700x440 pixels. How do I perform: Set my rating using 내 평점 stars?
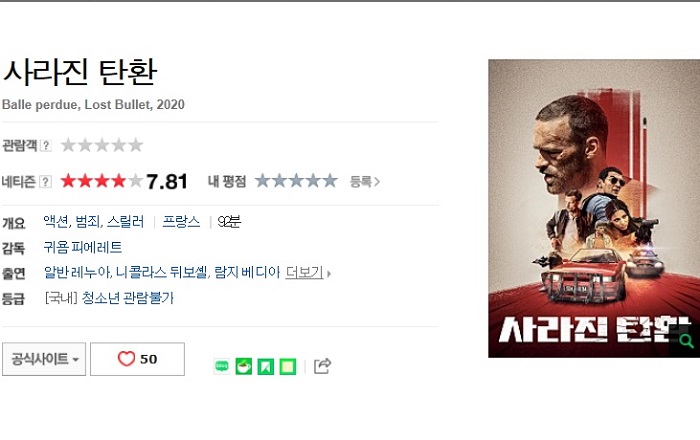tap(296, 181)
